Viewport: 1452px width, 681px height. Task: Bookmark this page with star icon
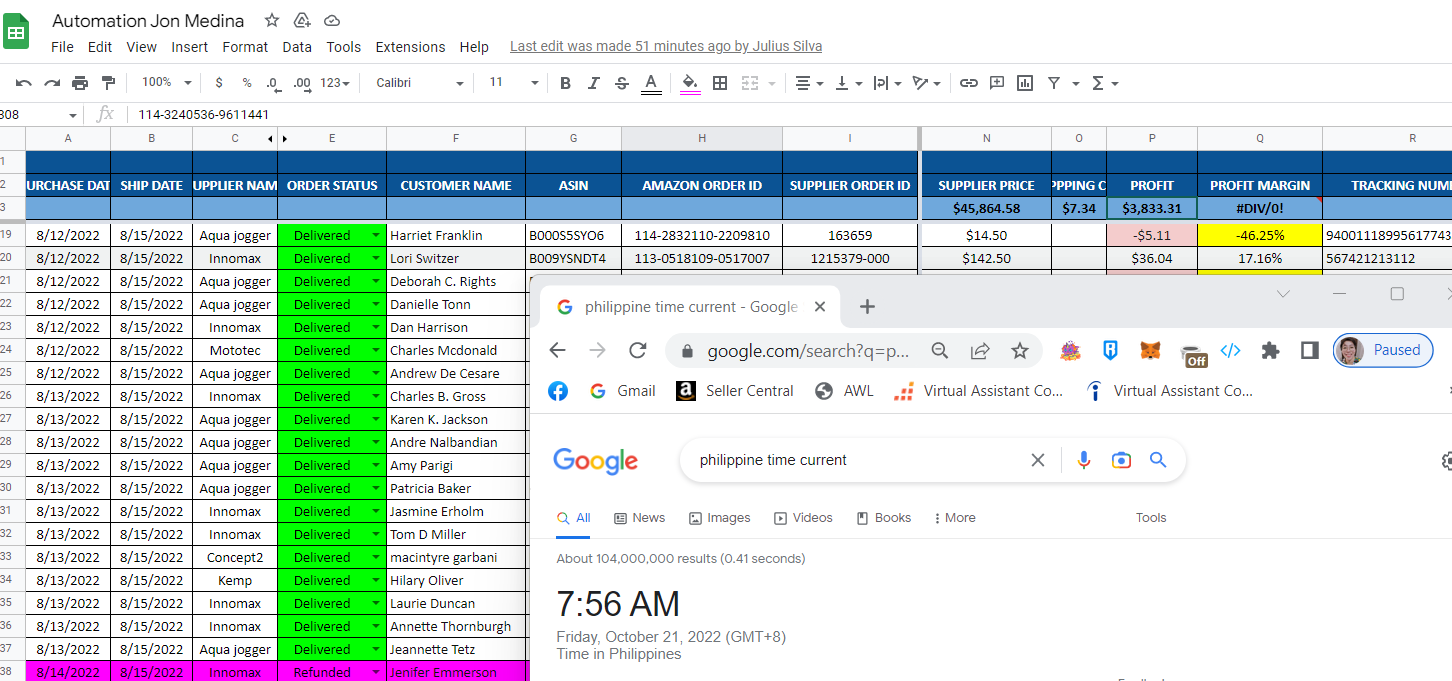click(x=1019, y=351)
